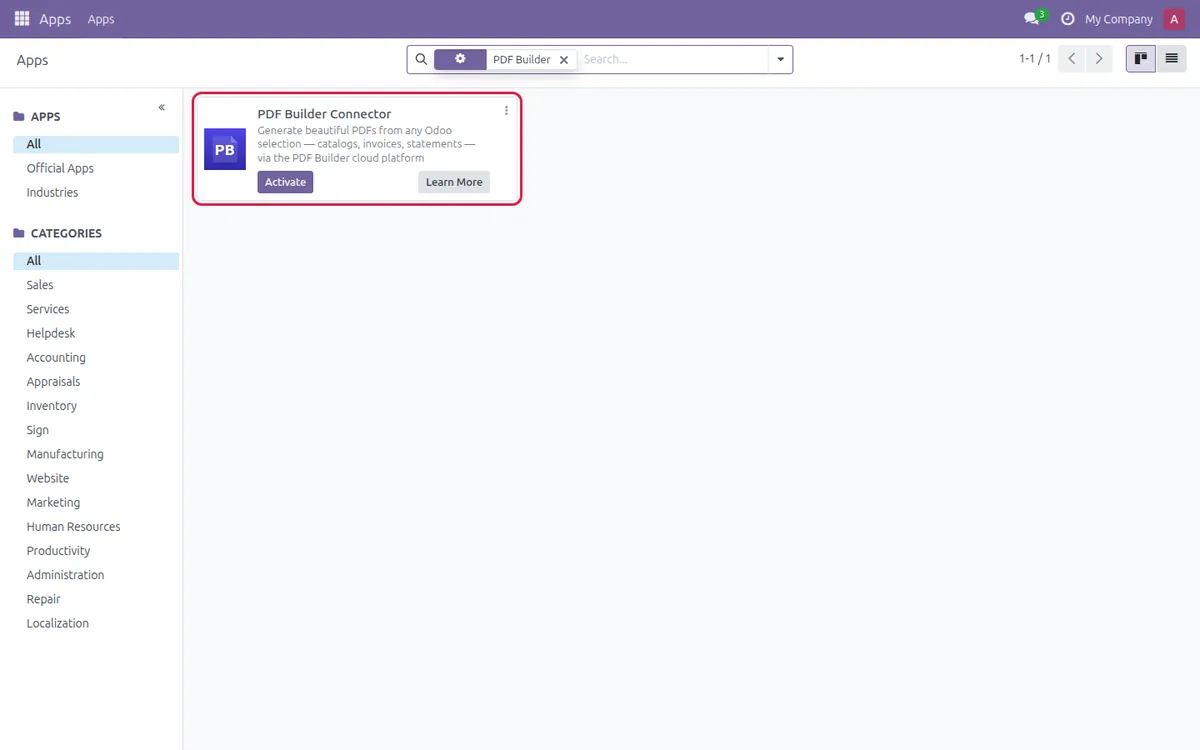This screenshot has width=1200, height=750.
Task: Collapse the left filter sidebar
Action: (162, 107)
